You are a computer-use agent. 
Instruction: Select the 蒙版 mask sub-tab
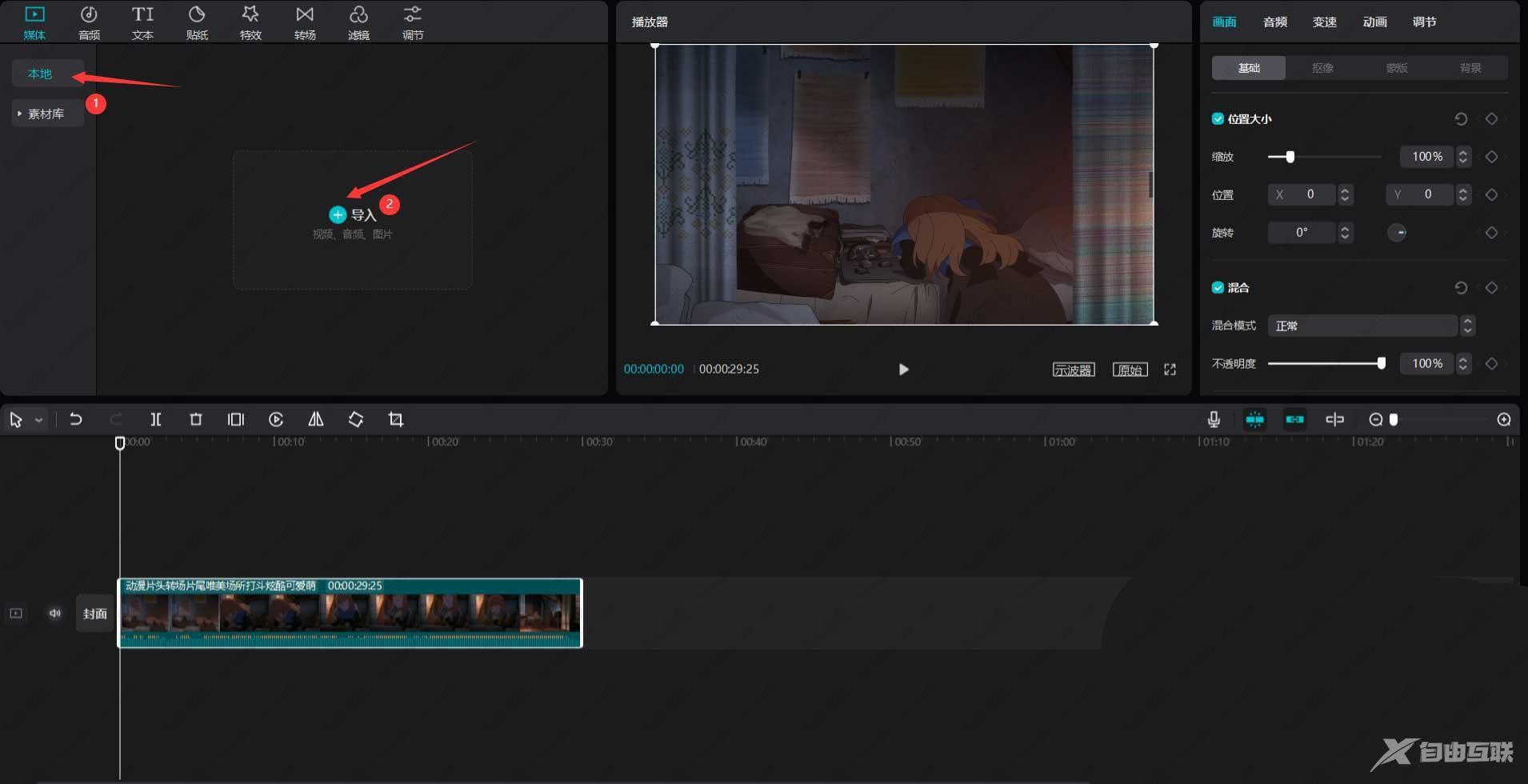[1397, 68]
